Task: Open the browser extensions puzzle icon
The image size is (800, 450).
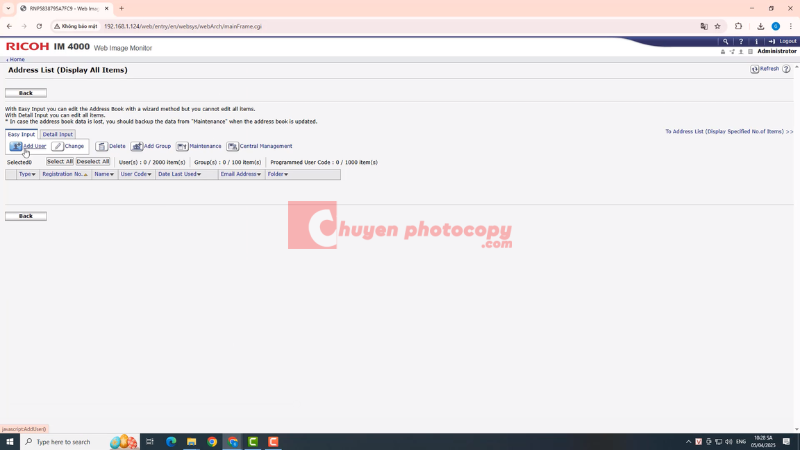Action: click(x=738, y=27)
